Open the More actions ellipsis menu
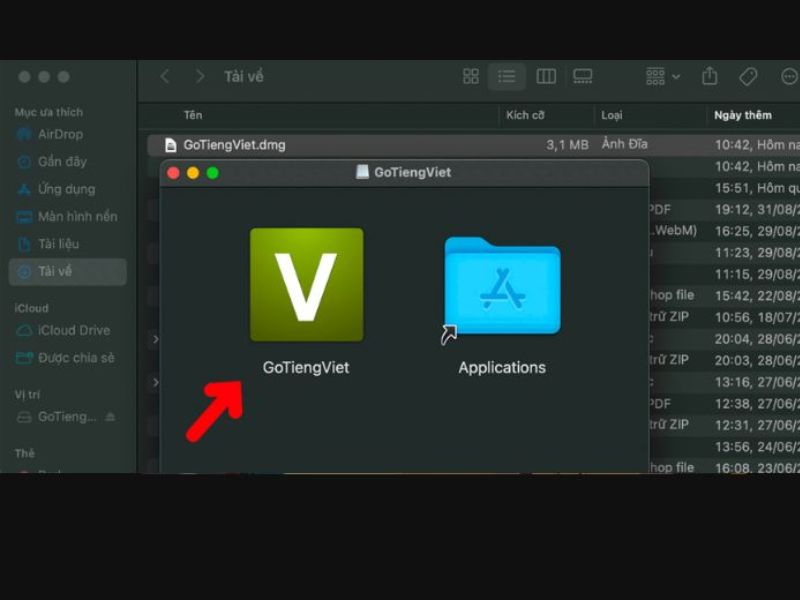The image size is (800, 600). [789, 77]
